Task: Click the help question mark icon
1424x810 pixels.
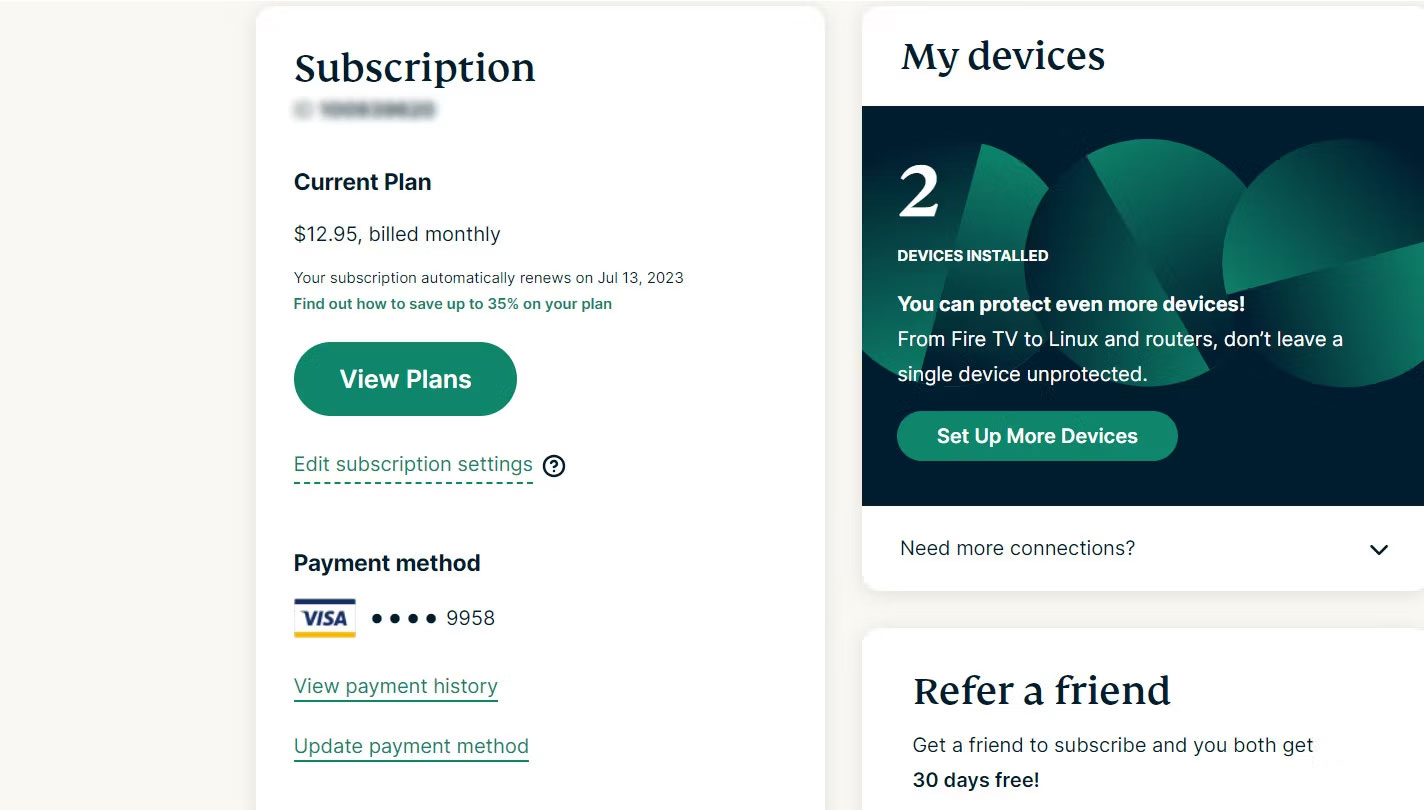Action: pos(554,466)
